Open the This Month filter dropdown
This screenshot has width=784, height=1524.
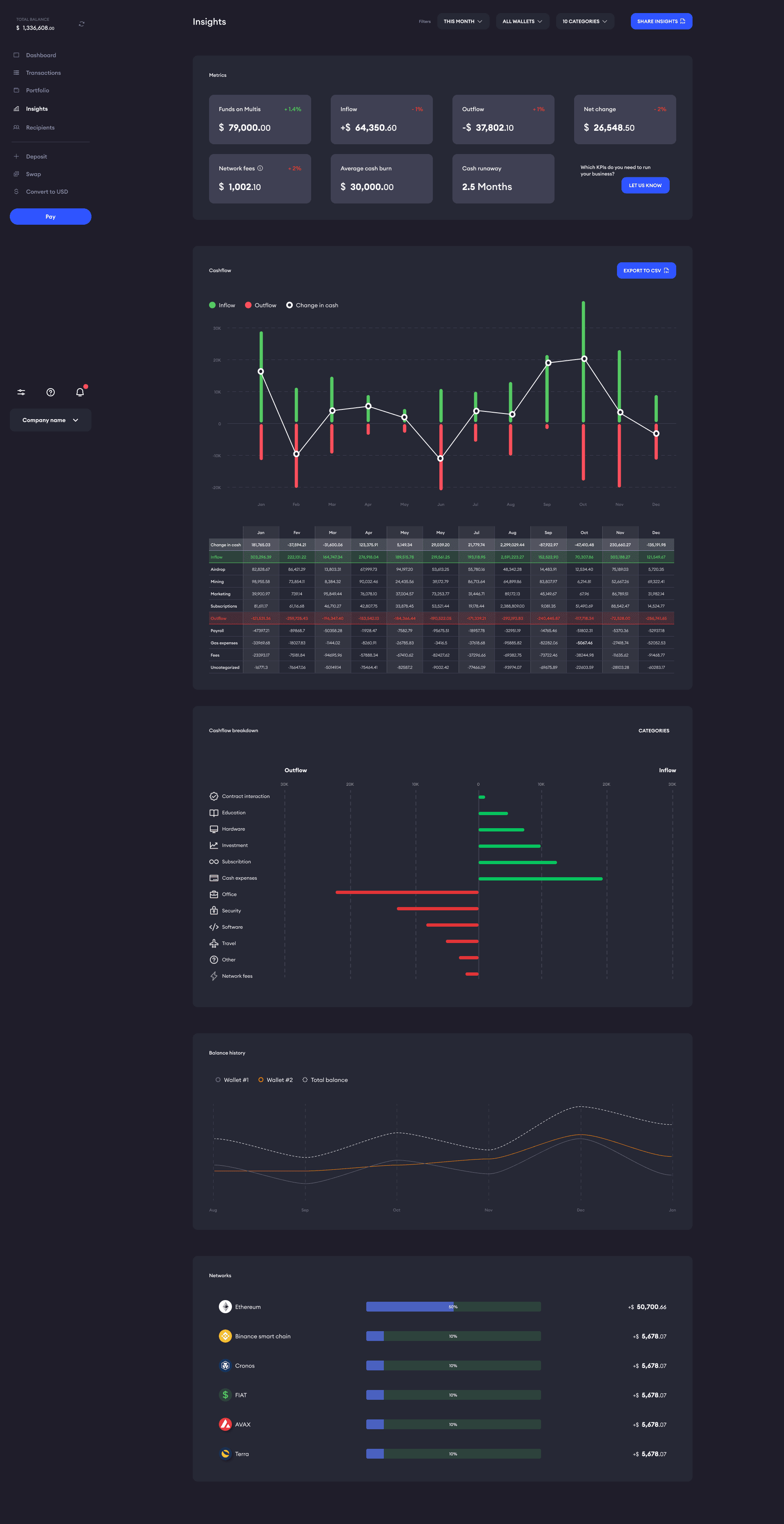click(x=463, y=21)
